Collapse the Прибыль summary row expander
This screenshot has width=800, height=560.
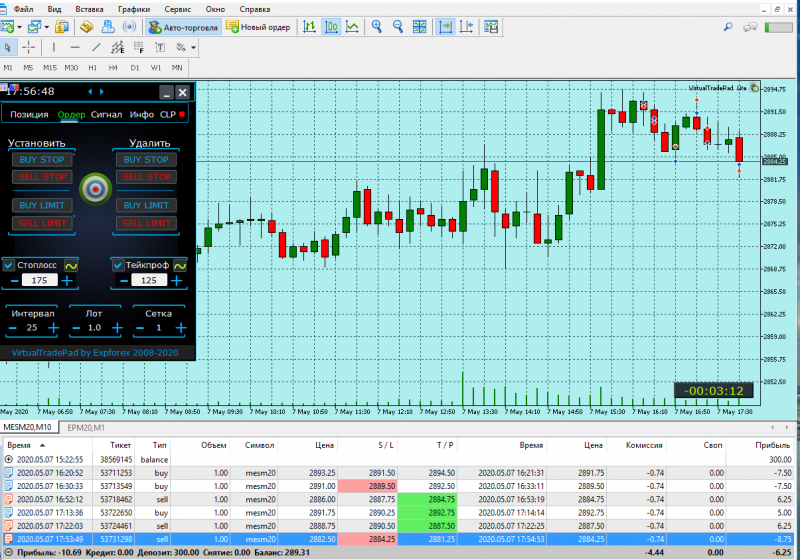coord(9,552)
